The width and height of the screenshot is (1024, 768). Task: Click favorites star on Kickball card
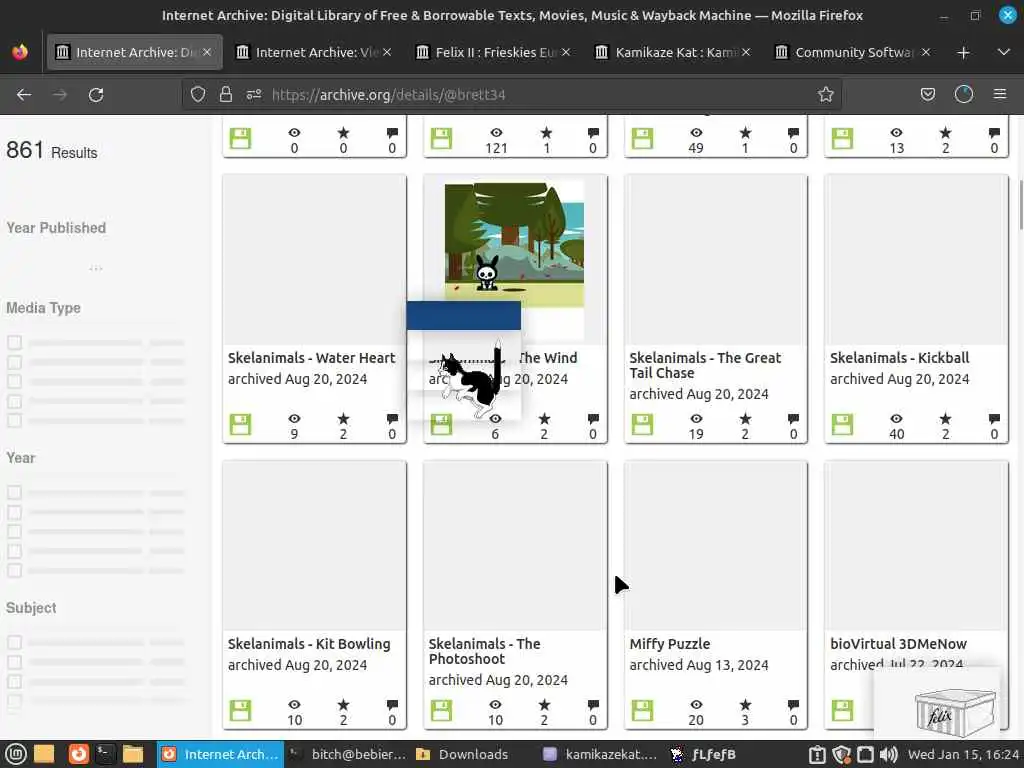tap(945, 419)
